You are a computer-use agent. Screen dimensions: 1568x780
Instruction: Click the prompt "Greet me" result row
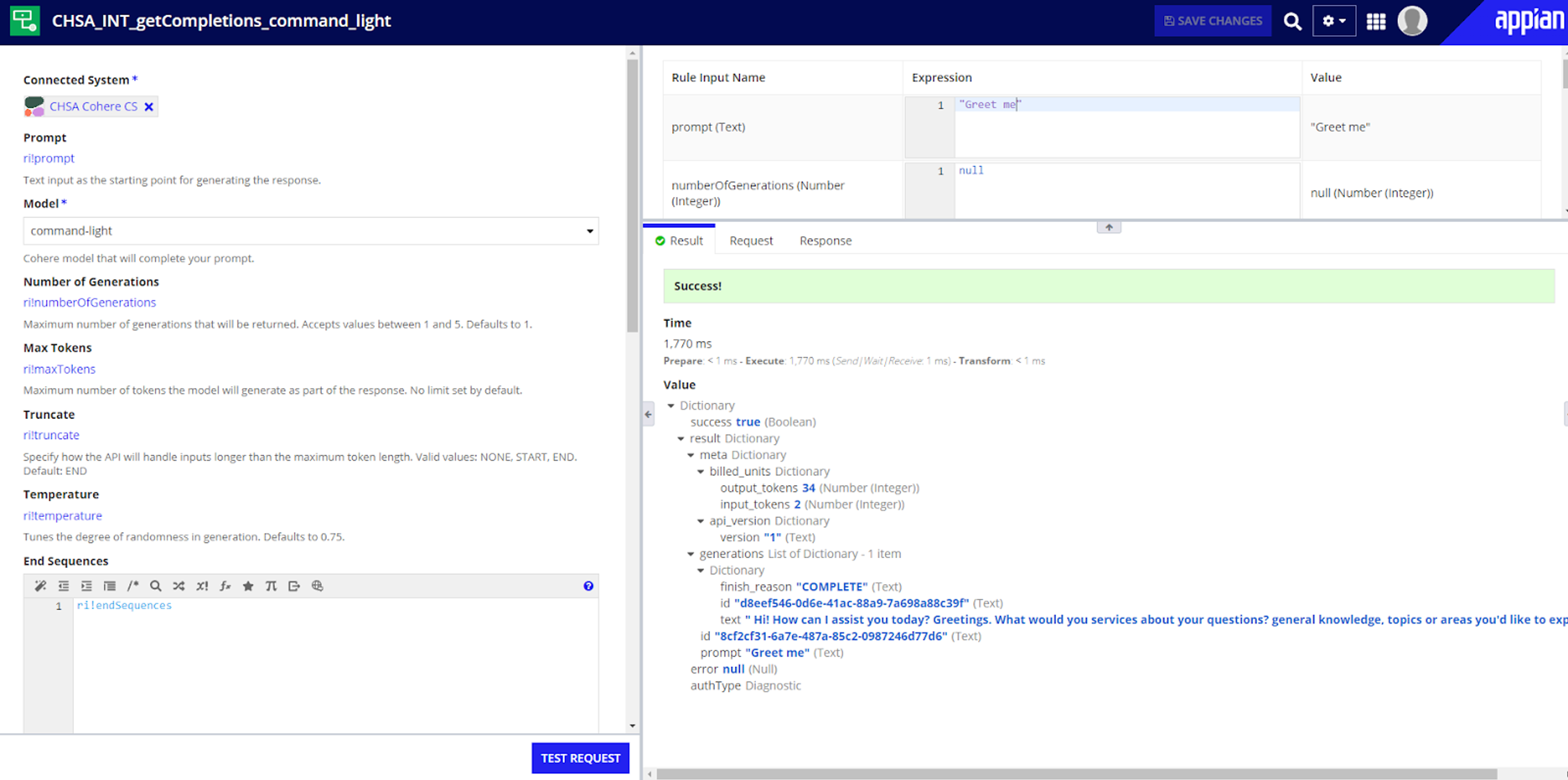click(x=771, y=652)
